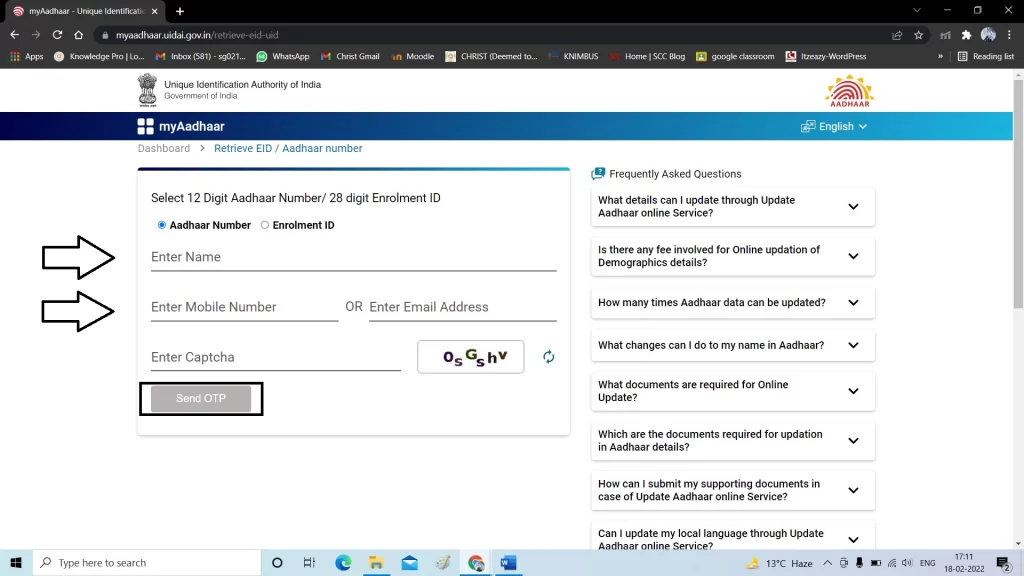Open the Chrome extensions puzzle icon
The height and width of the screenshot is (576, 1024).
(966, 35)
